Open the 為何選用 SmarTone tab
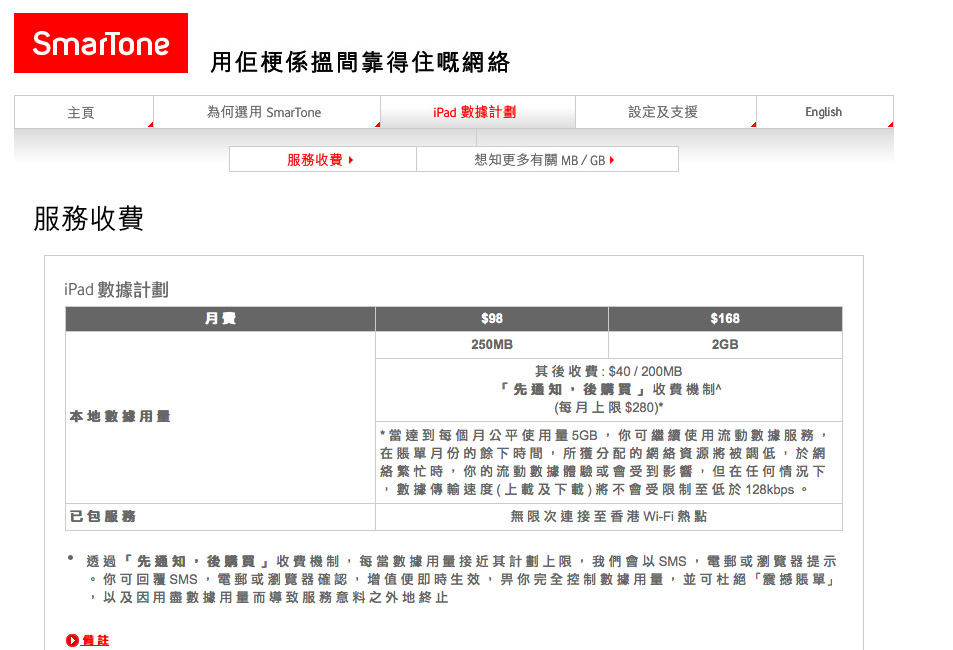The height and width of the screenshot is (650, 953). click(264, 112)
